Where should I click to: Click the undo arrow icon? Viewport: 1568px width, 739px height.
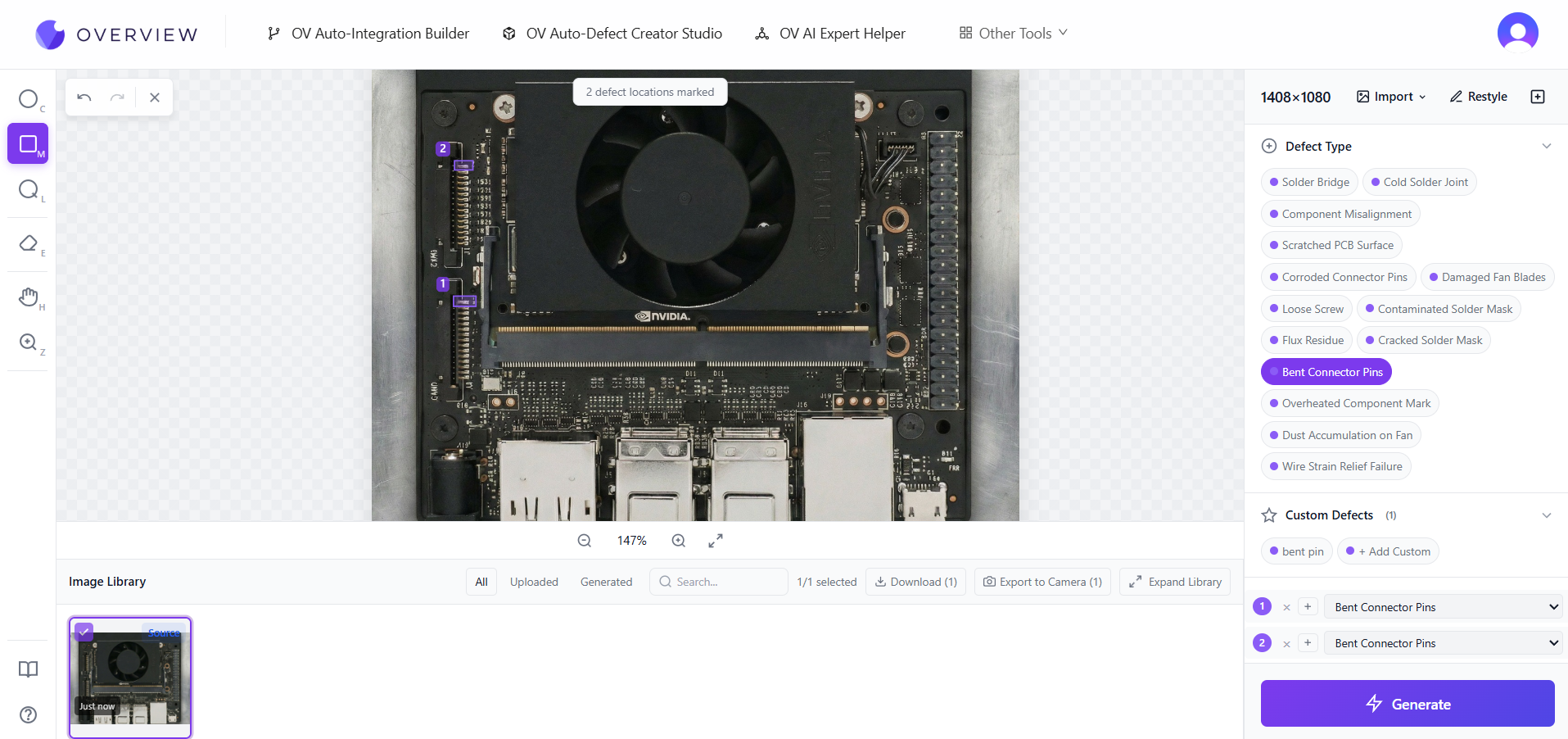[x=84, y=97]
